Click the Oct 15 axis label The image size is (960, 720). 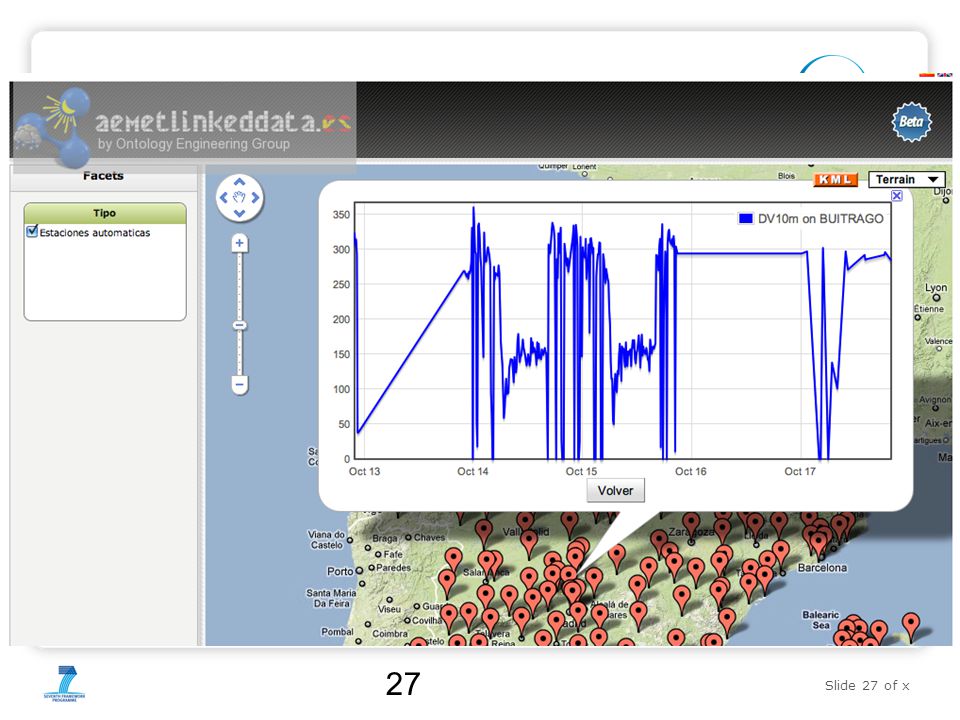[581, 471]
